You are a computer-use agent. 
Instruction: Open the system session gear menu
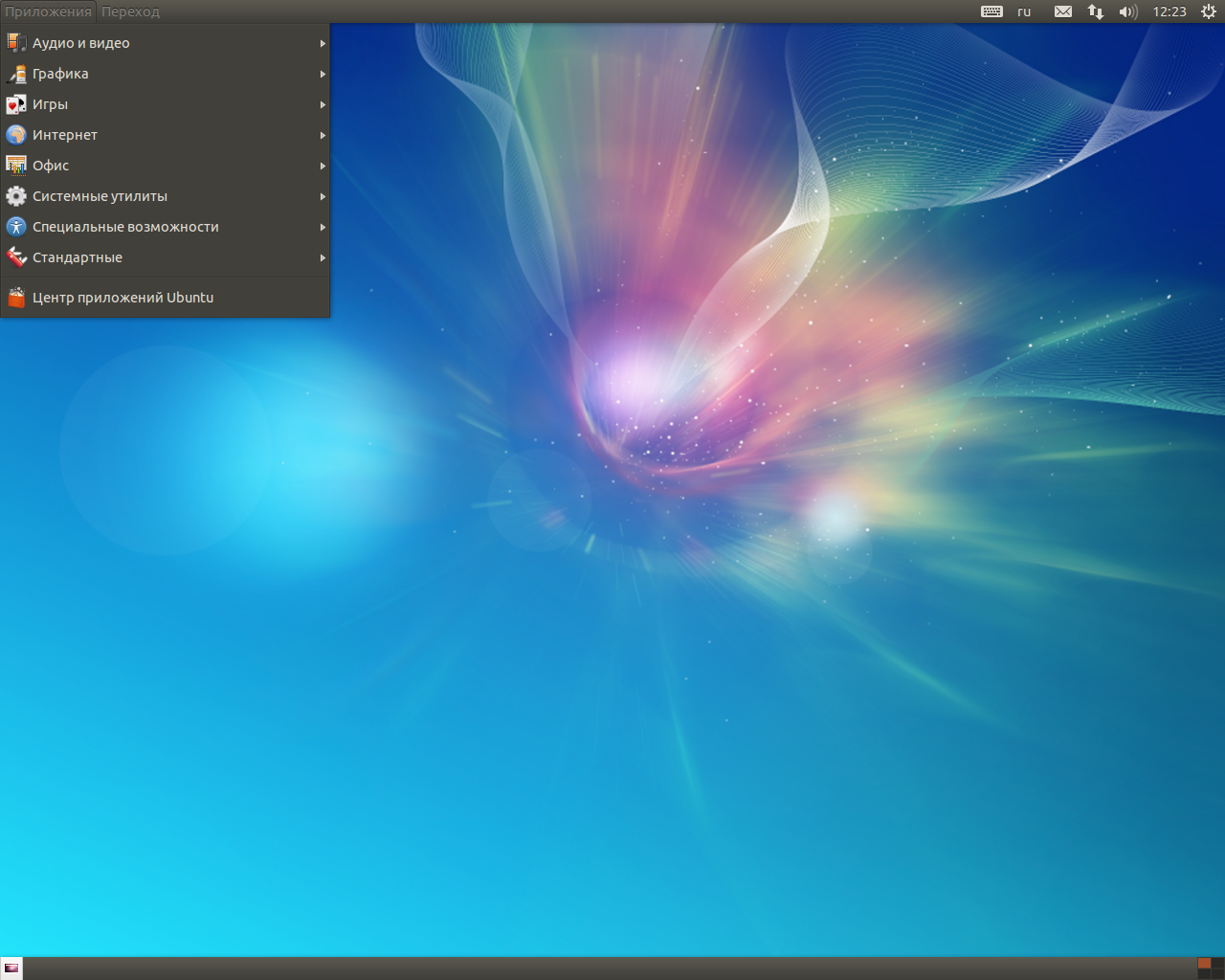point(1209,11)
